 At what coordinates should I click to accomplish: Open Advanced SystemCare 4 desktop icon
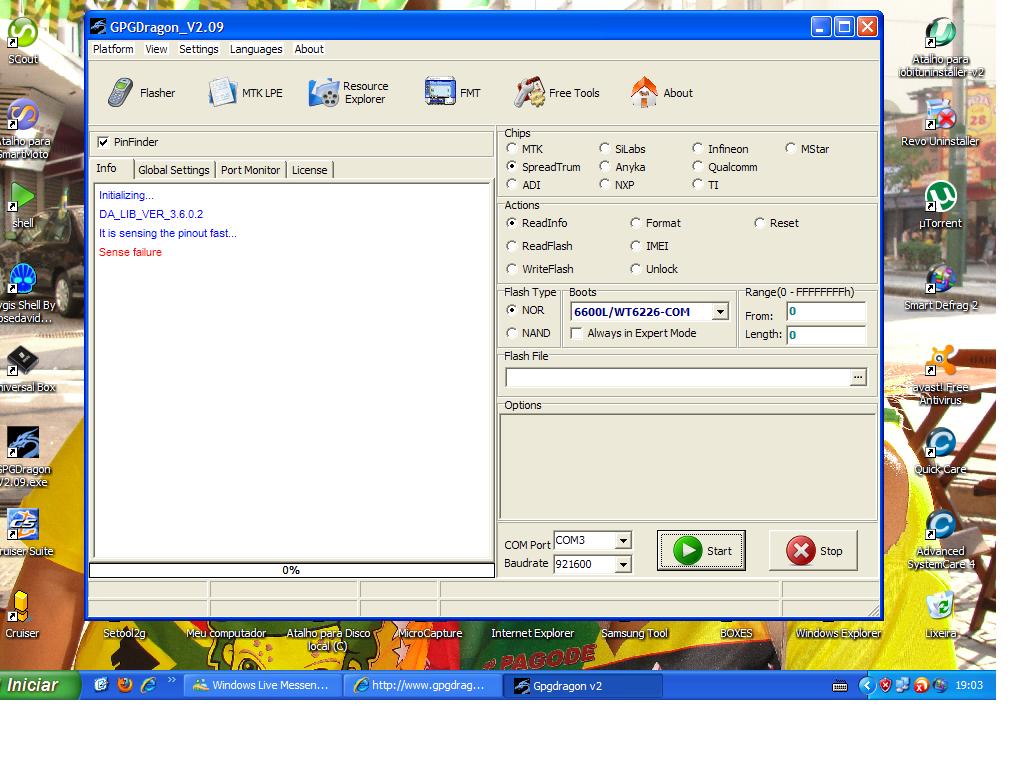(940, 539)
